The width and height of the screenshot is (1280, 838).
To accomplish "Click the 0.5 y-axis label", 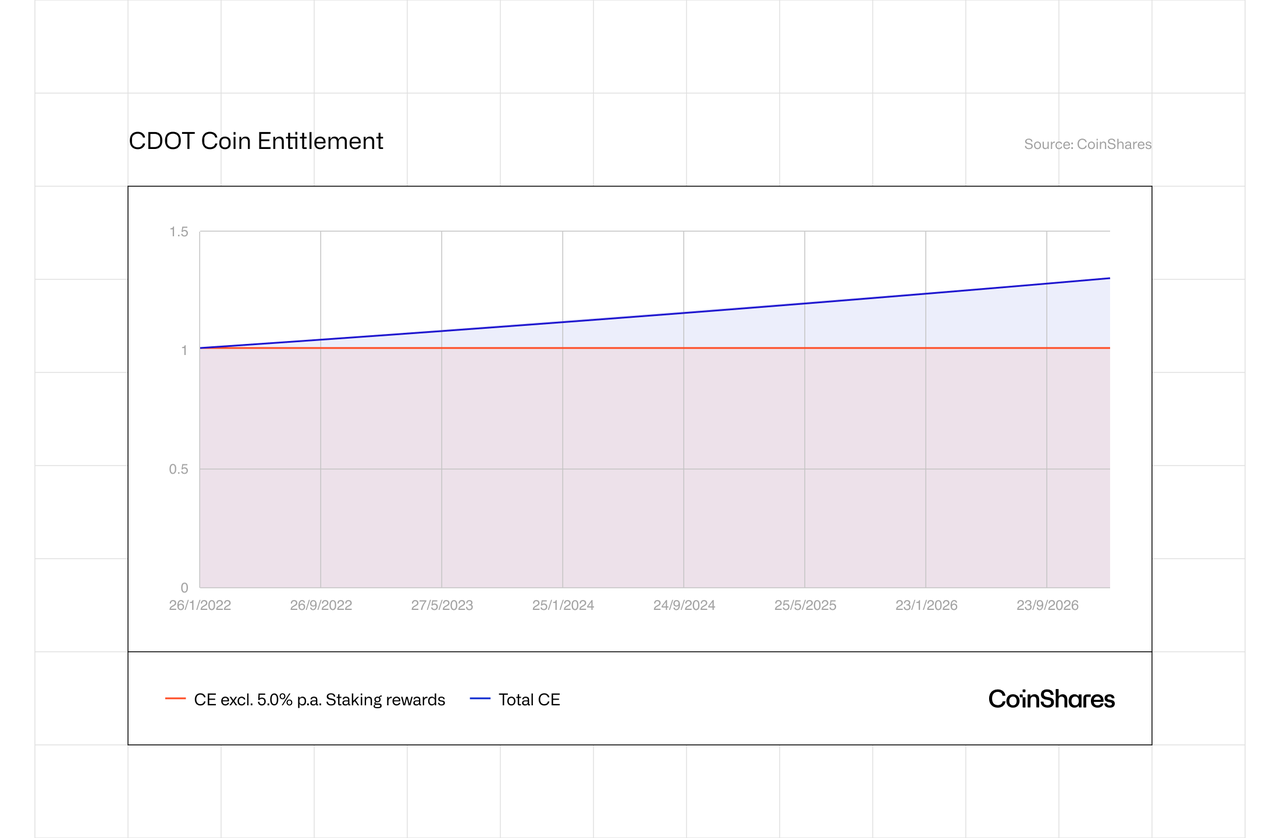I will [x=179, y=469].
